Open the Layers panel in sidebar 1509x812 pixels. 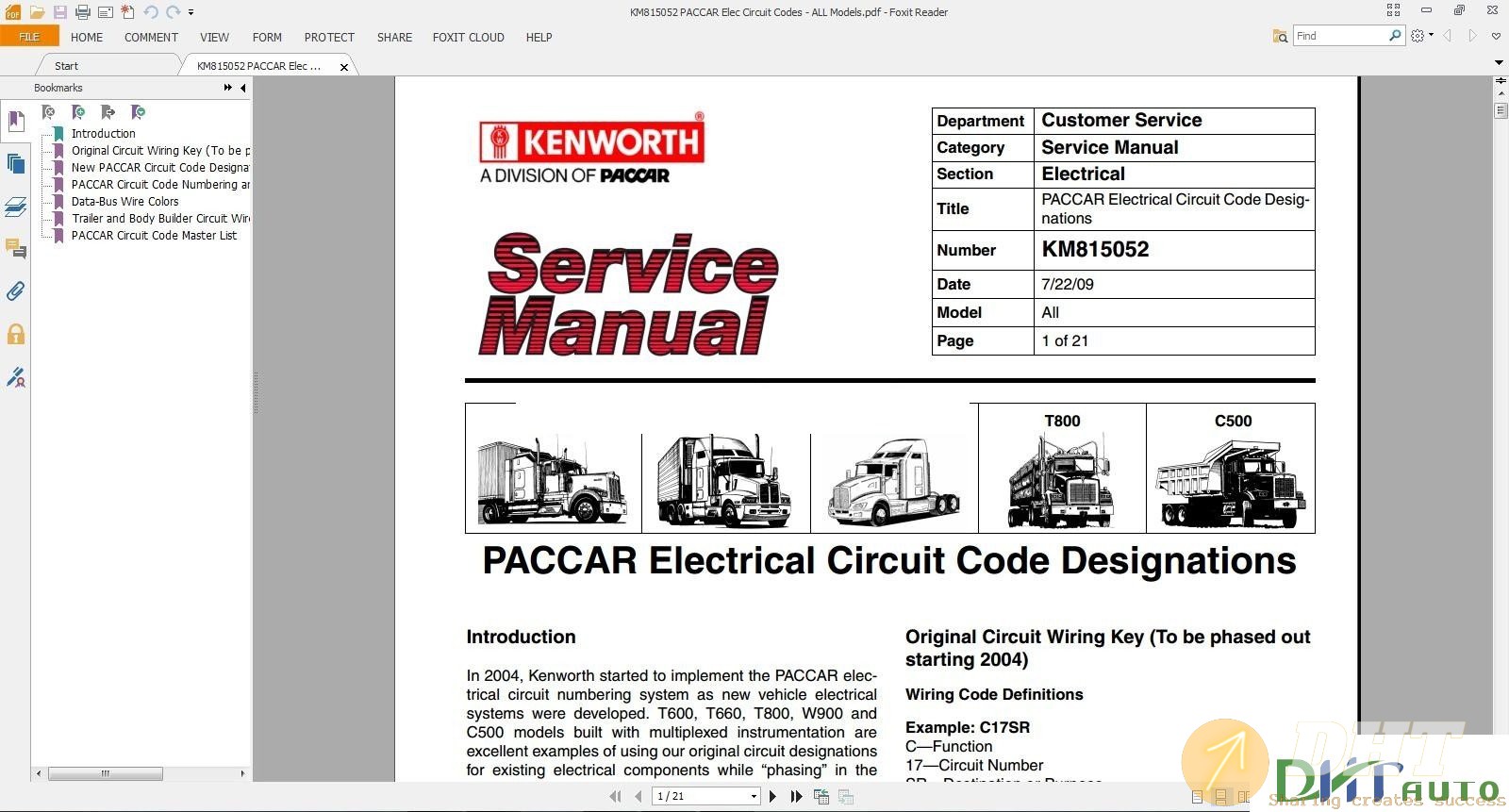point(16,207)
